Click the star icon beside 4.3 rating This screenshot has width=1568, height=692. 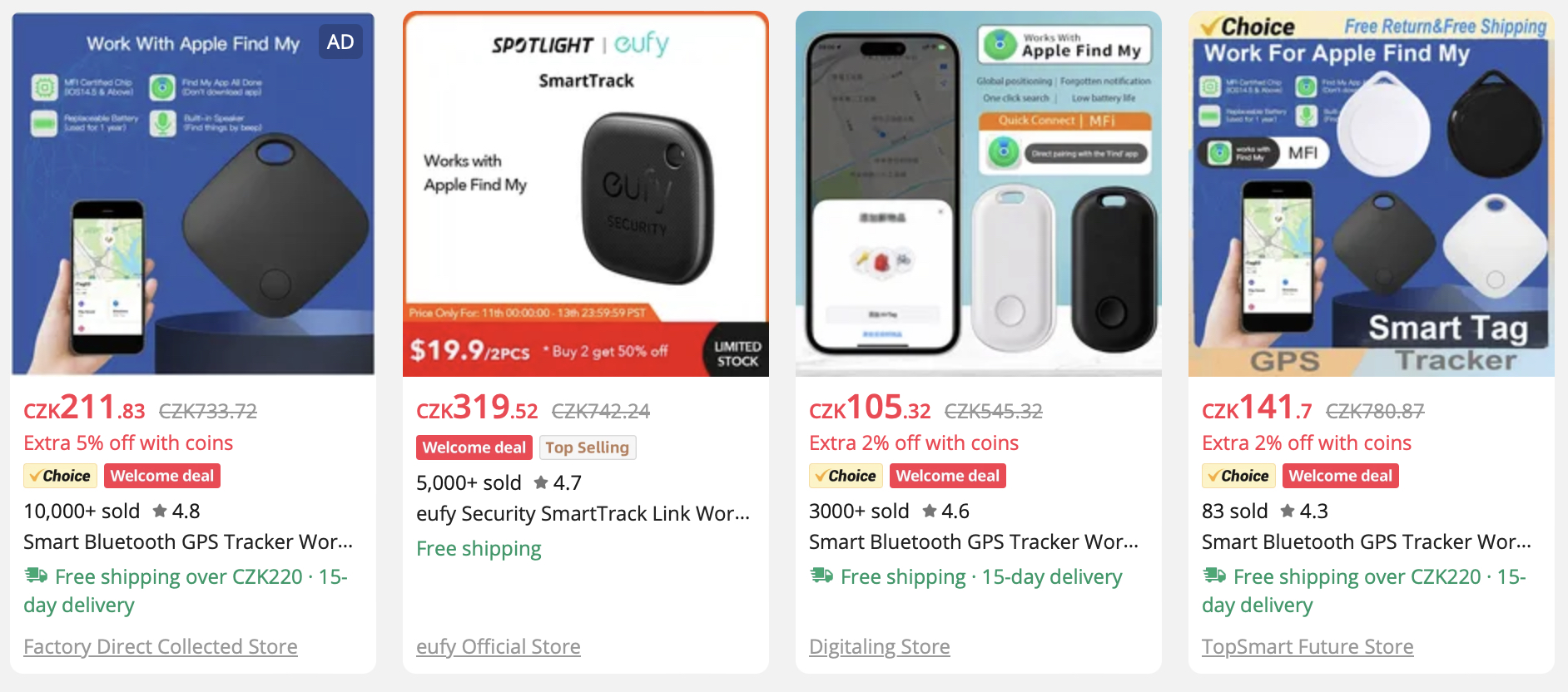pos(1288,511)
